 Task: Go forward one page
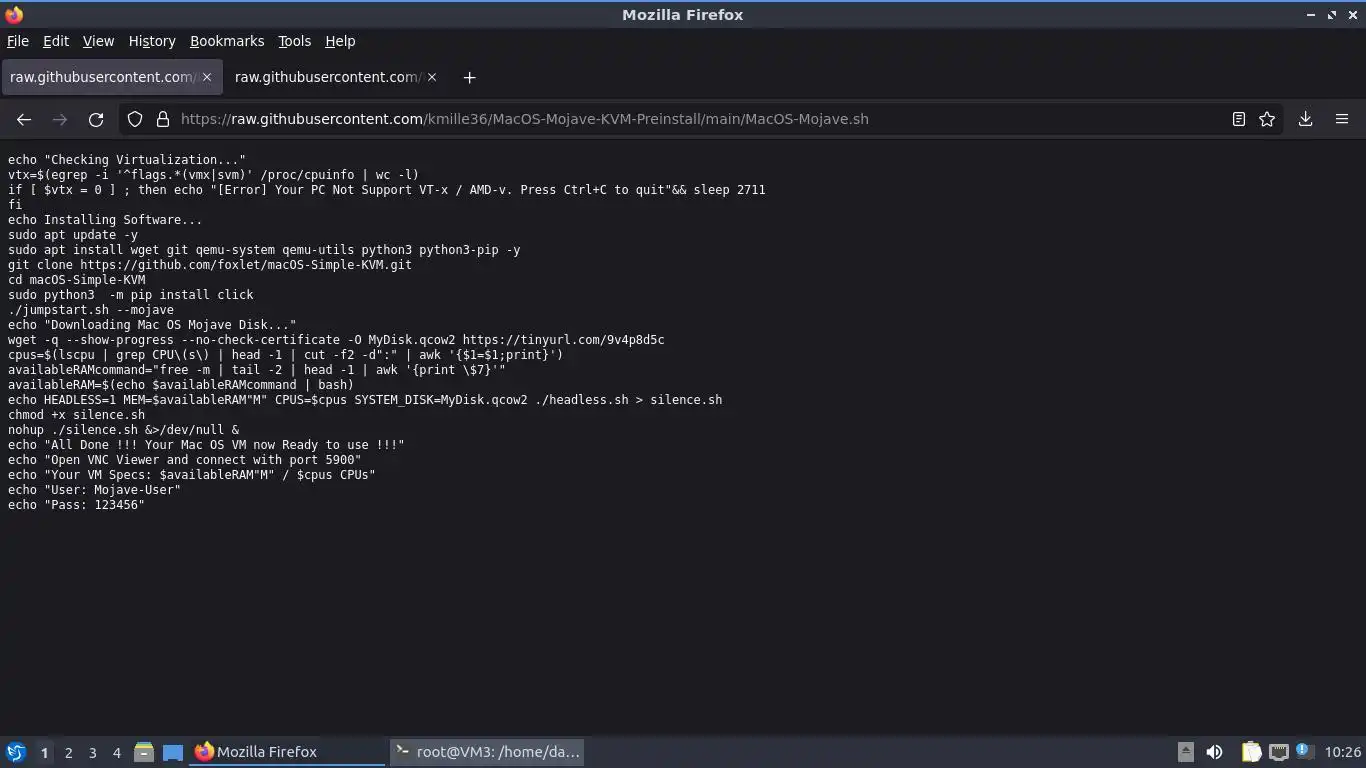pos(60,119)
